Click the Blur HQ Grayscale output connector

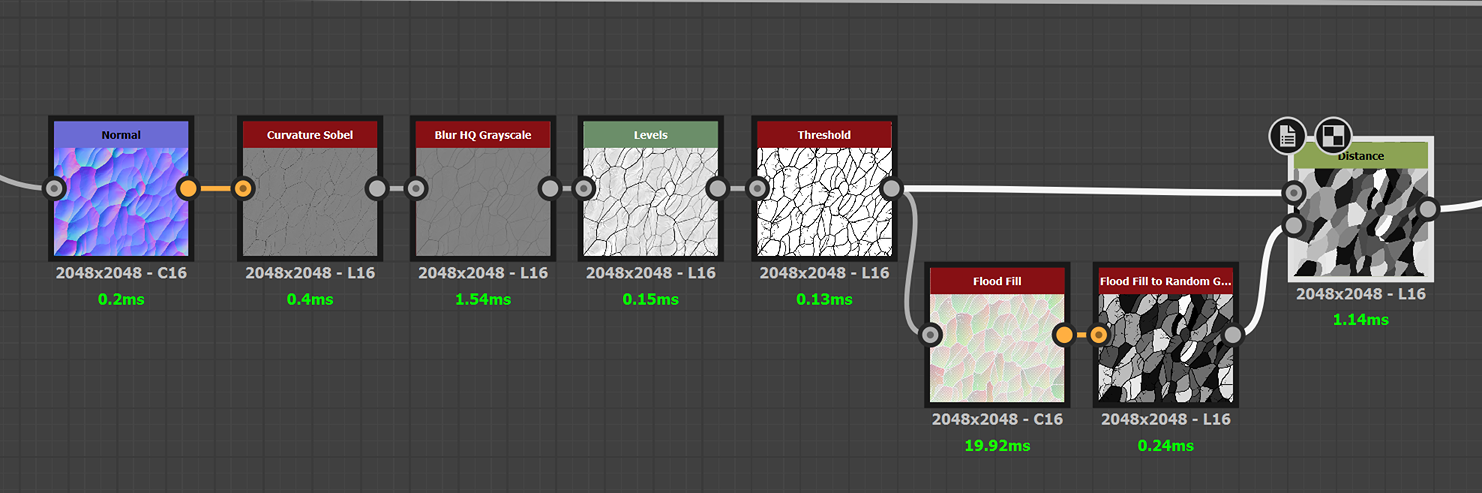point(550,188)
